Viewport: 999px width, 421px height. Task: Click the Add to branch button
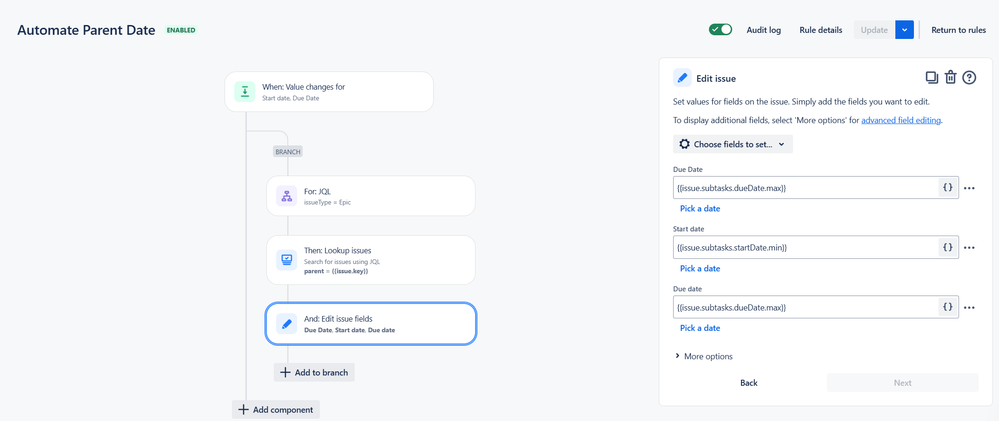[x=314, y=372]
